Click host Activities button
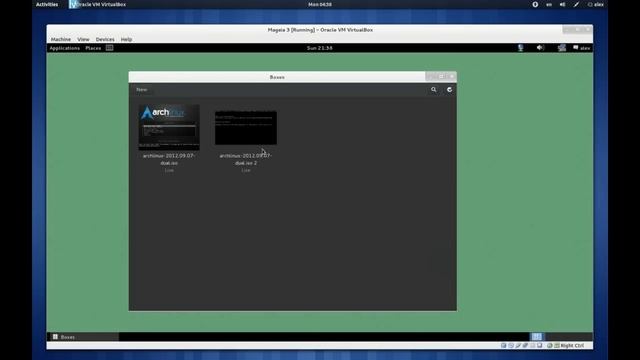Viewport: 640px width, 360px height. coord(47,4)
